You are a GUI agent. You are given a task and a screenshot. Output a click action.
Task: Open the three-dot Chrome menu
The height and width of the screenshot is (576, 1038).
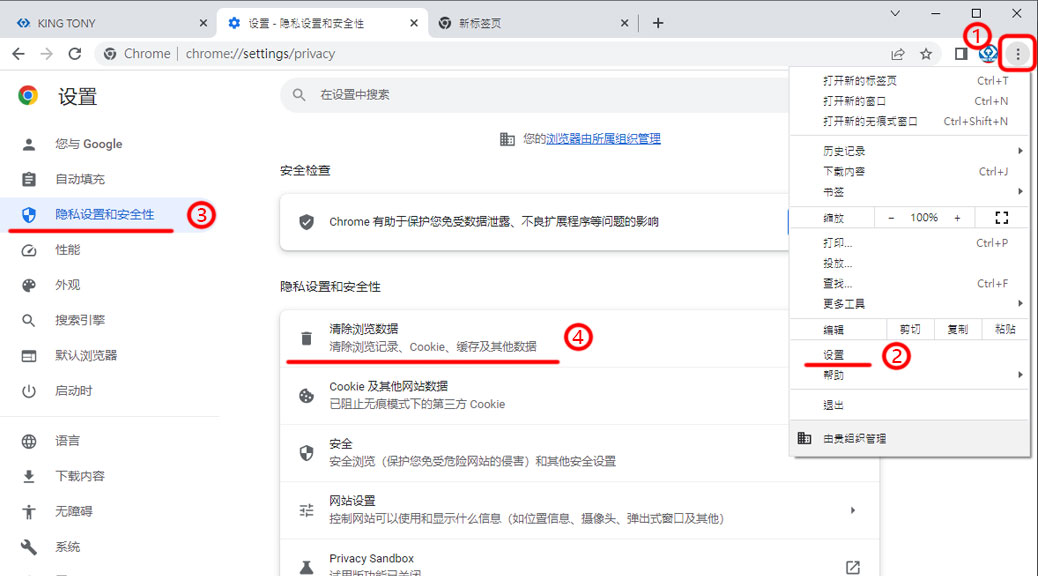(x=1018, y=54)
